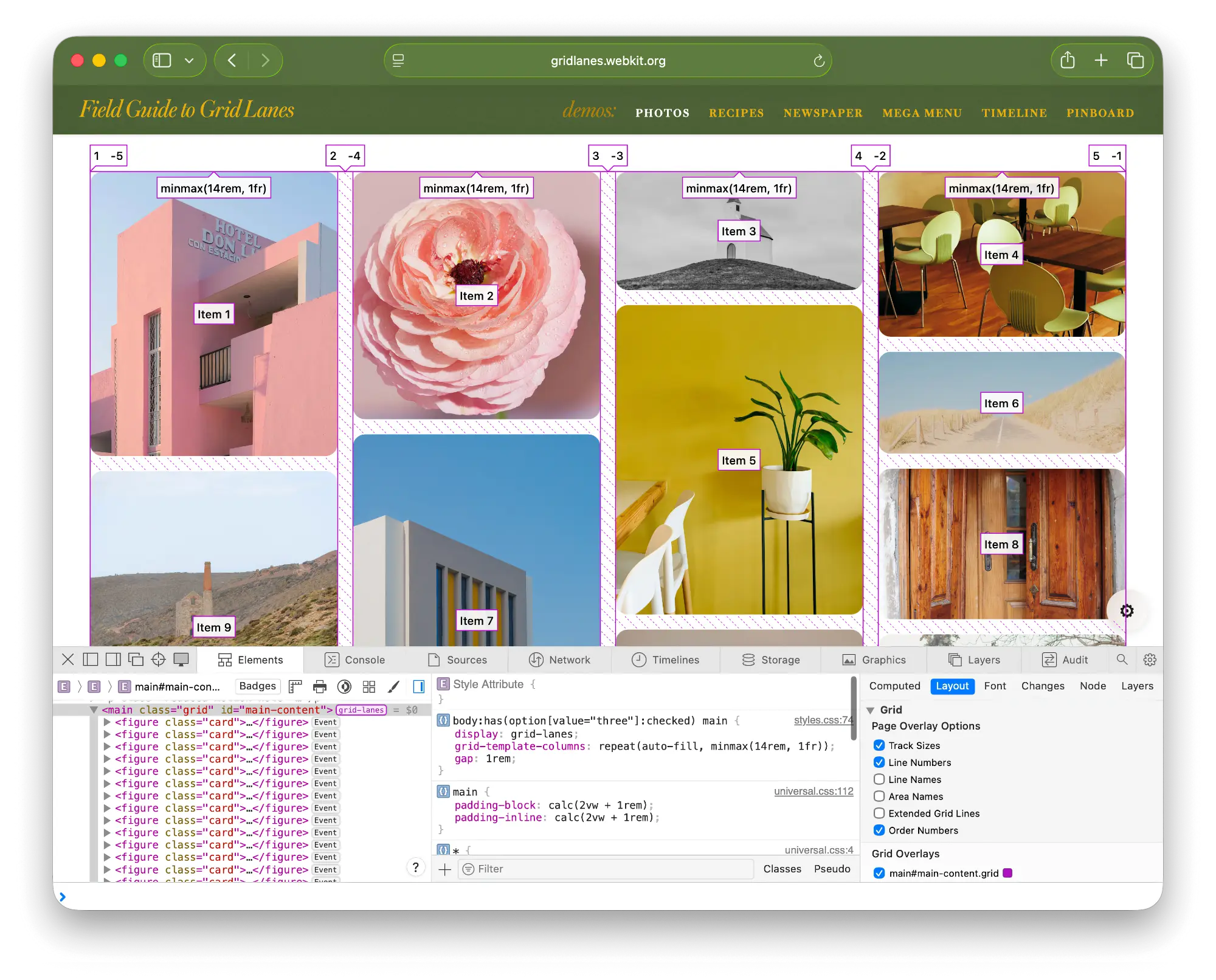Switch to the Timelines tab
This screenshot has width=1216, height=980.
pyautogui.click(x=665, y=660)
